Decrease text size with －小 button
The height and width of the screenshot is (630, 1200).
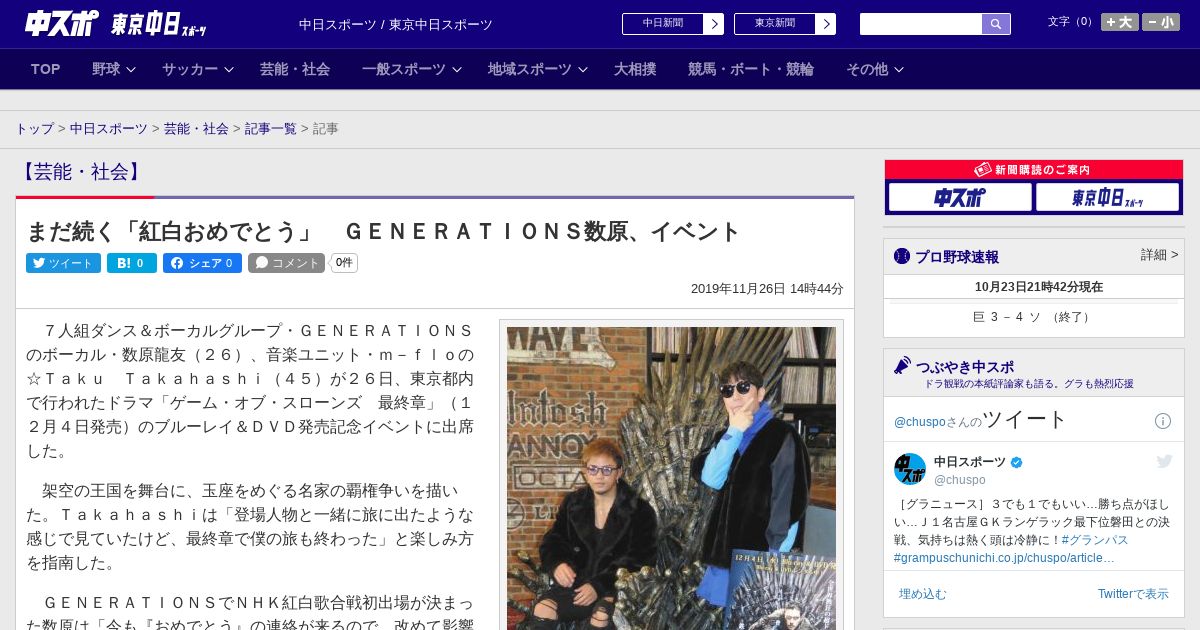click(x=1161, y=22)
